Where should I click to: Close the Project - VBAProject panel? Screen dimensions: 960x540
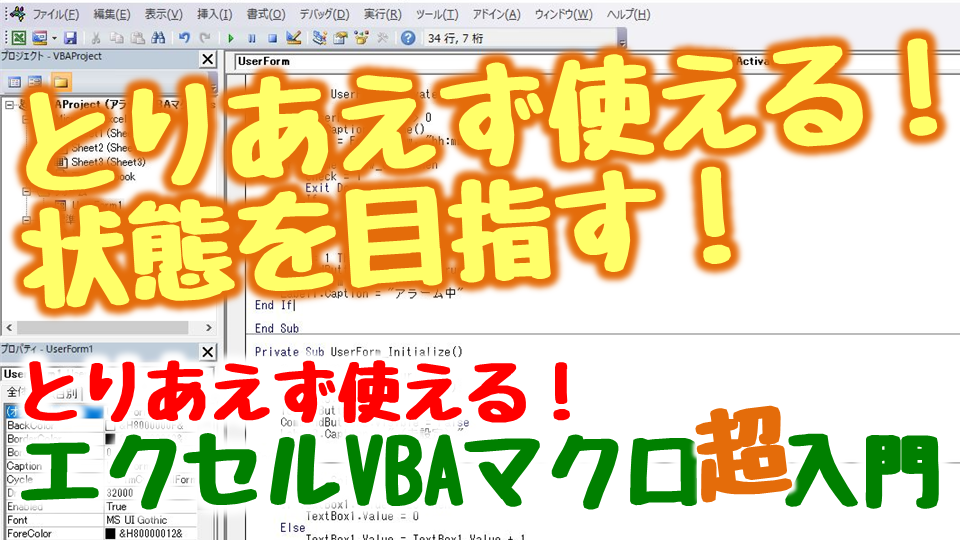click(208, 59)
